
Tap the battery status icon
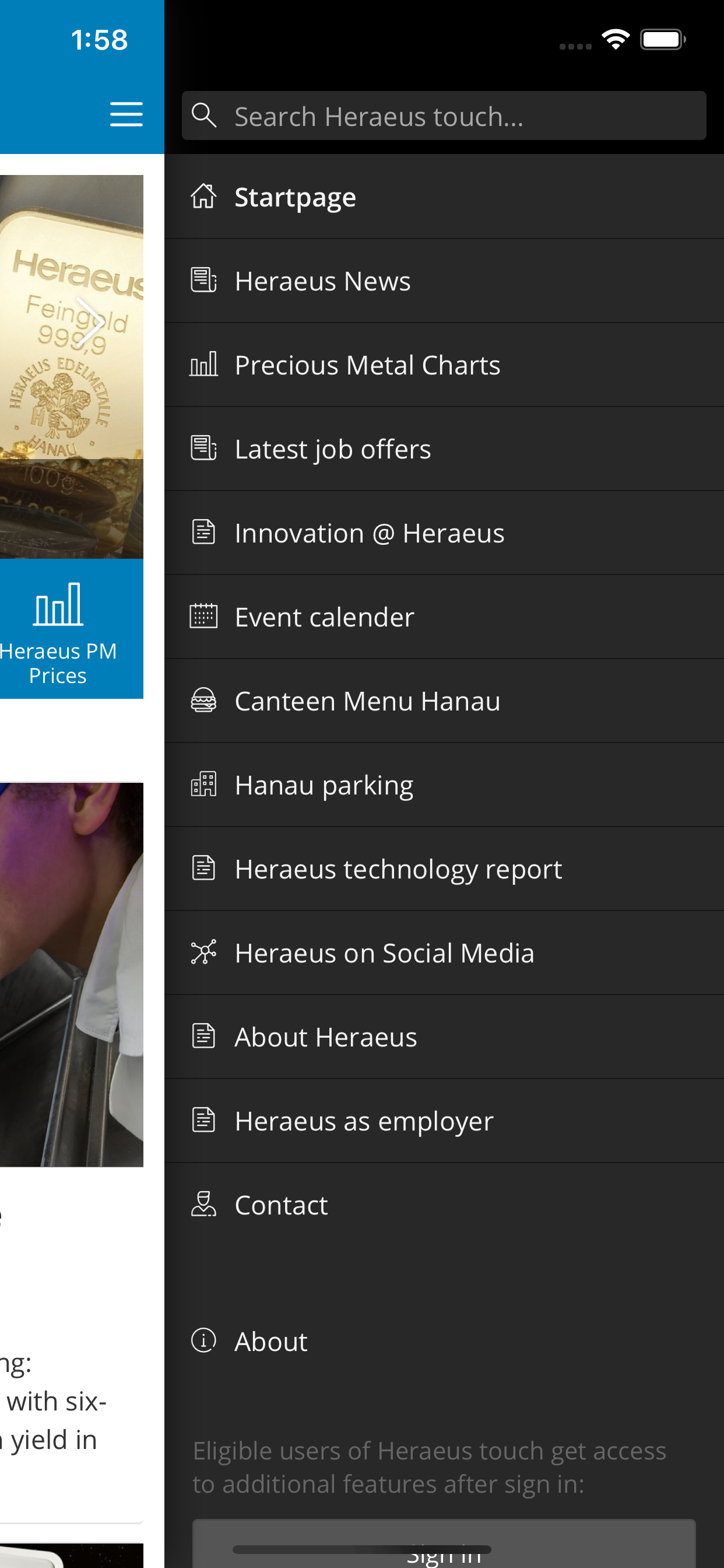[663, 40]
